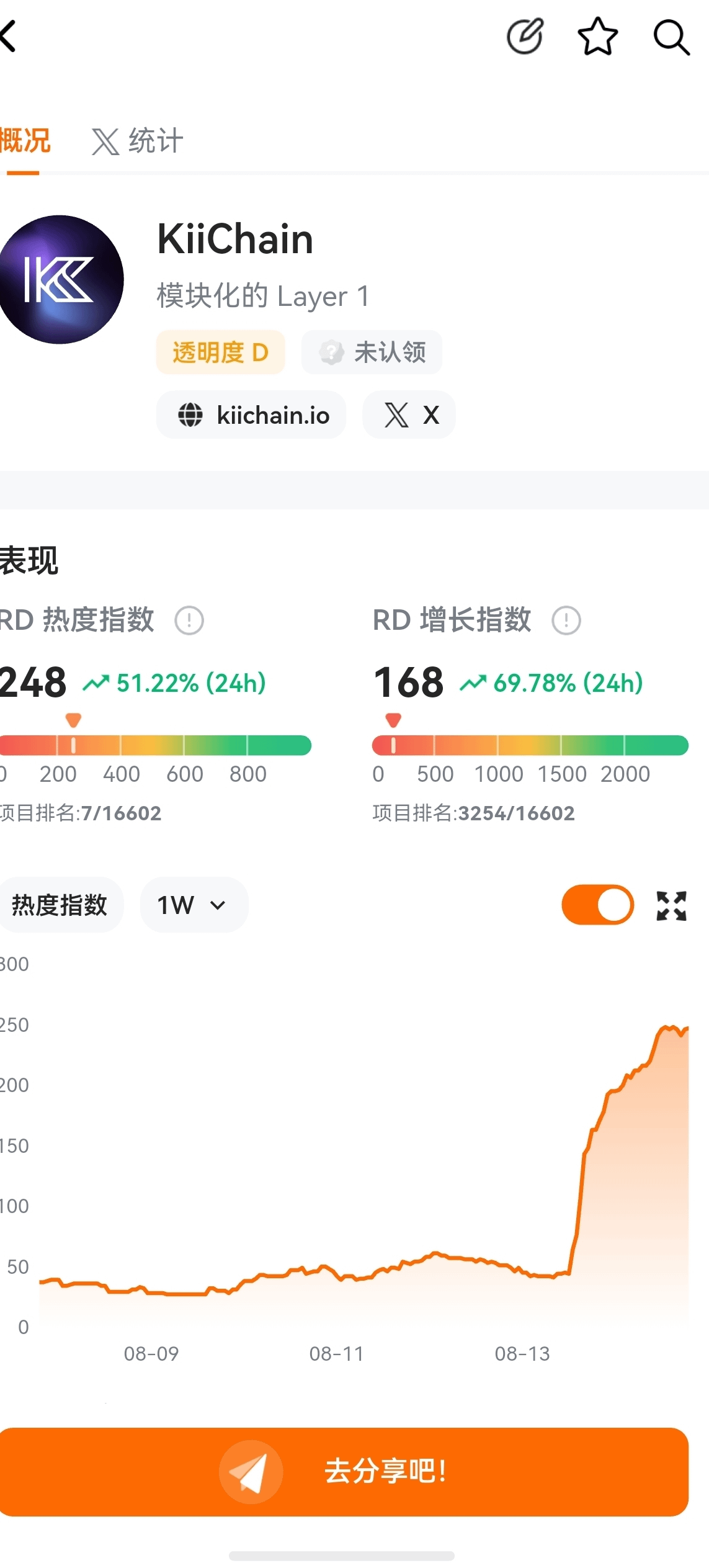
Task: Tap the 168 growth index value
Action: [409, 682]
